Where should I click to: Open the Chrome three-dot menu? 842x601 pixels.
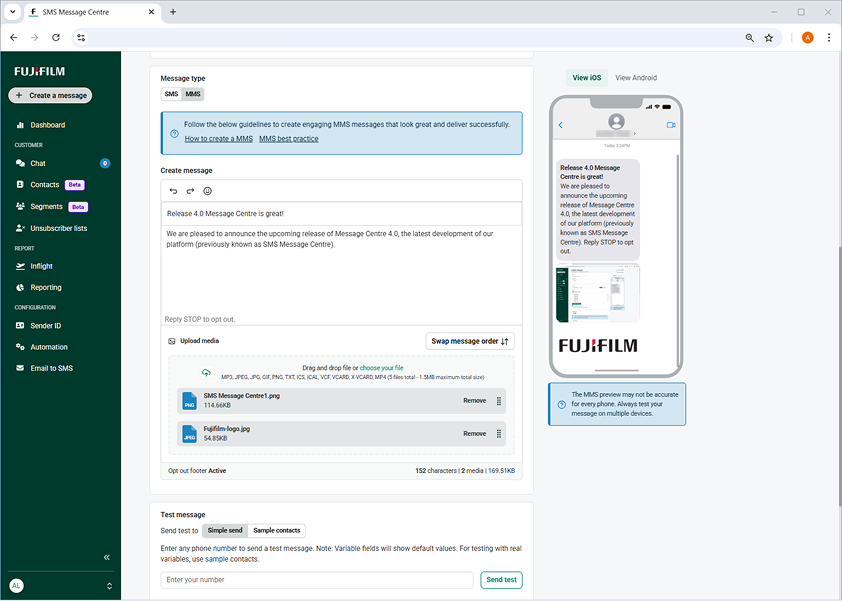pyautogui.click(x=829, y=38)
